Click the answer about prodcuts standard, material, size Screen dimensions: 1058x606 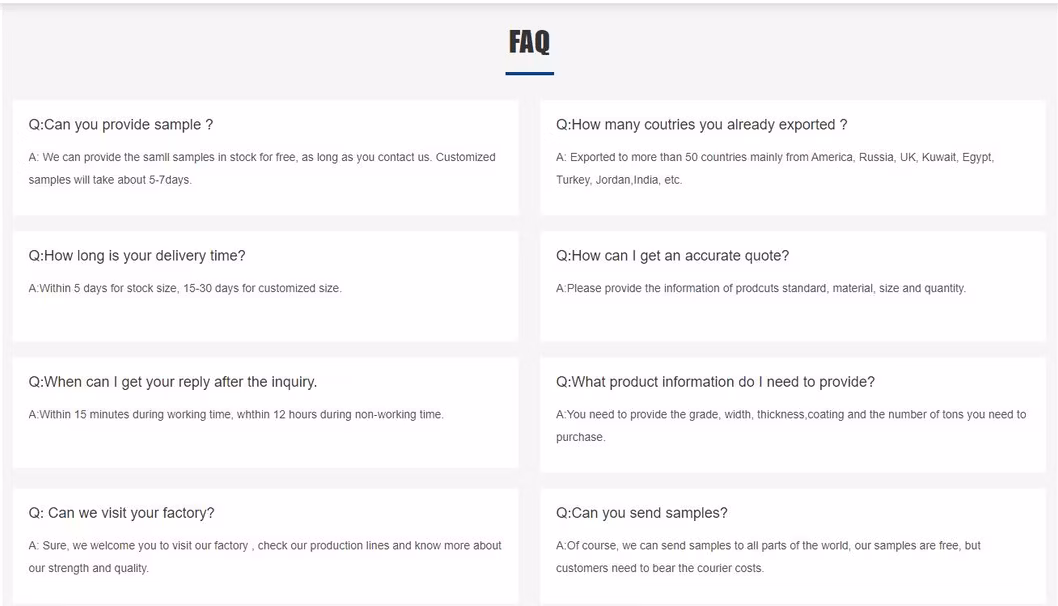click(x=761, y=288)
